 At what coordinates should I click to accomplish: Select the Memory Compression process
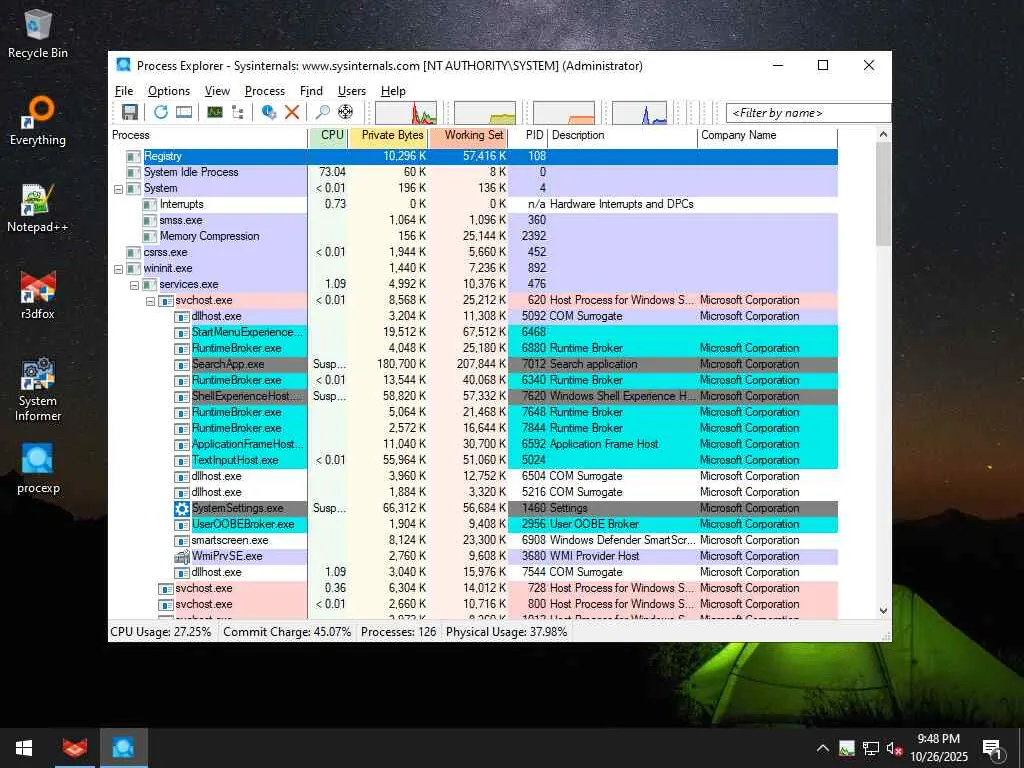tap(209, 236)
